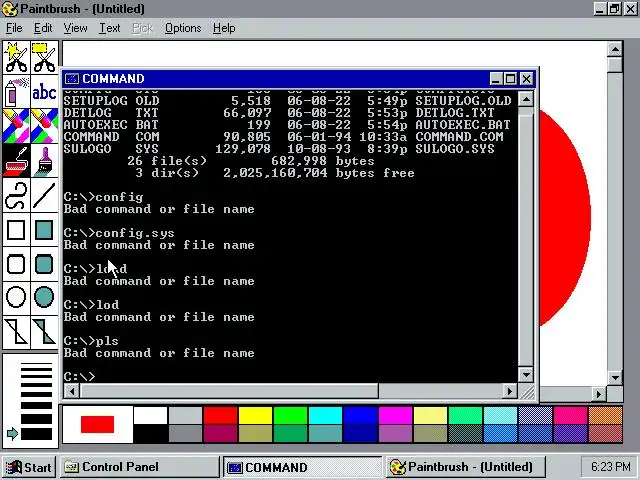
Task: Click the COMMAND window title bar icon
Action: 72,78
